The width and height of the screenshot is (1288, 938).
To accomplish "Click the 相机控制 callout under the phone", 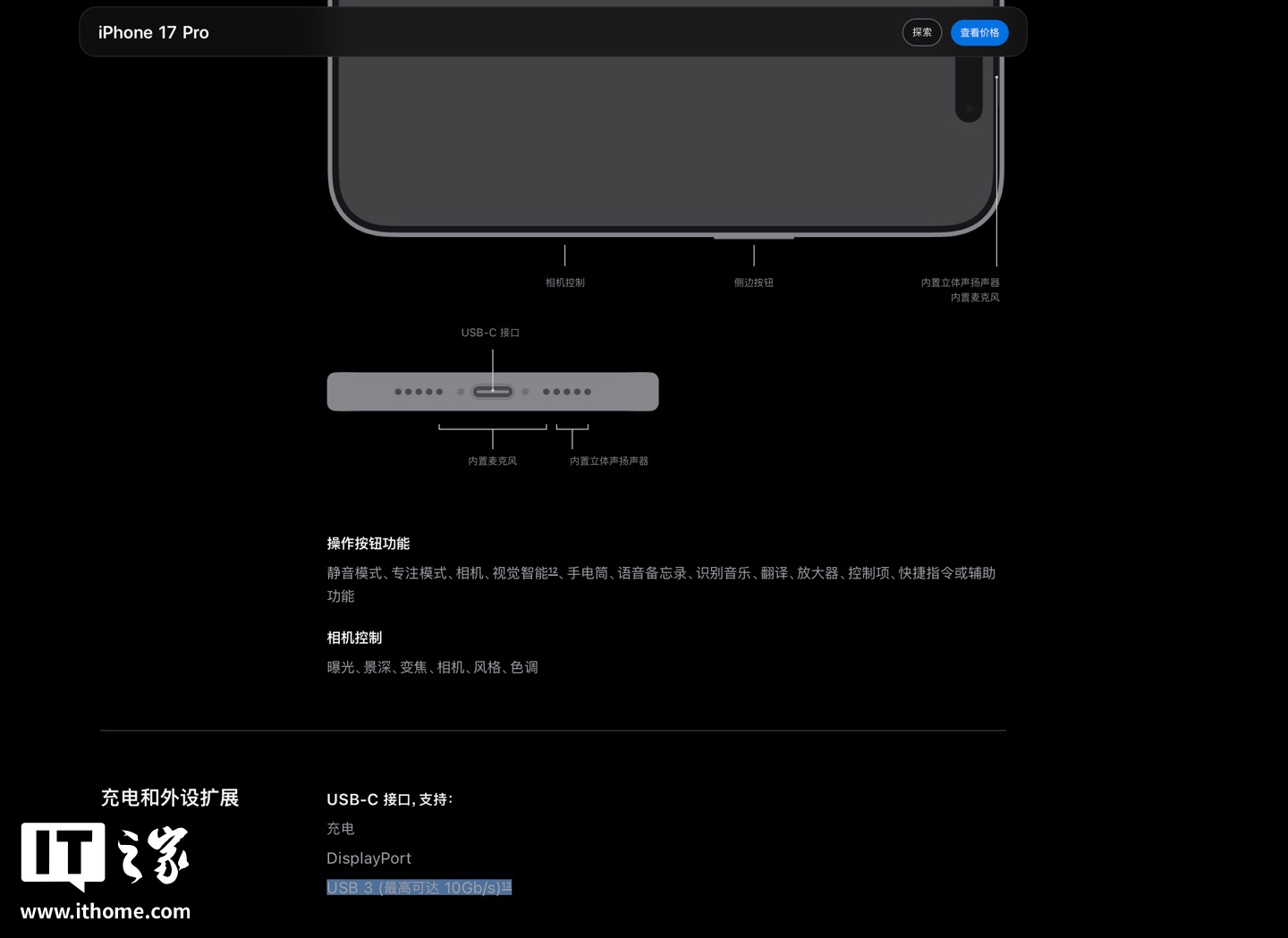I will [x=564, y=281].
